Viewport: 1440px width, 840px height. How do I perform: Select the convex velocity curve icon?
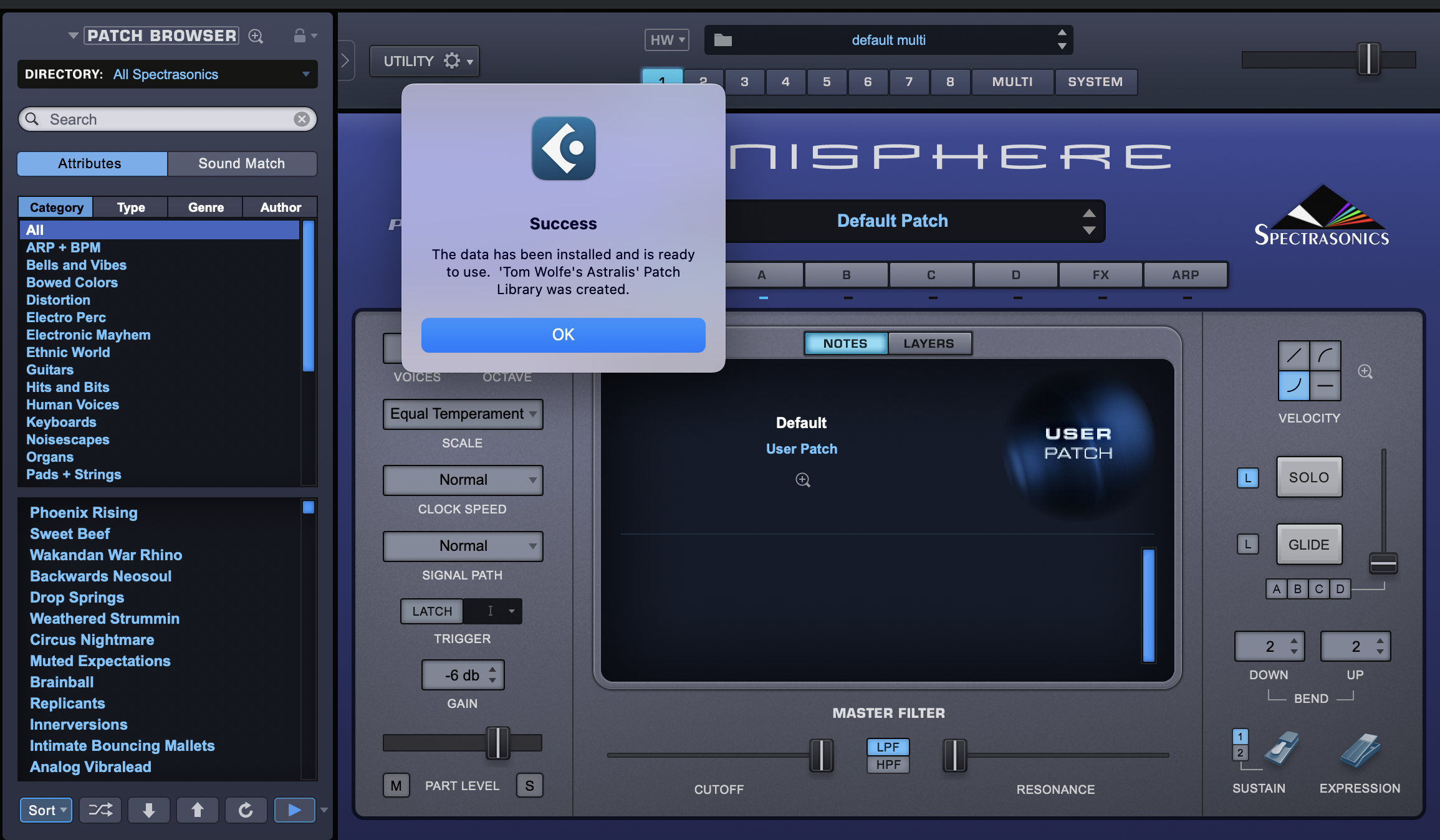click(1325, 356)
